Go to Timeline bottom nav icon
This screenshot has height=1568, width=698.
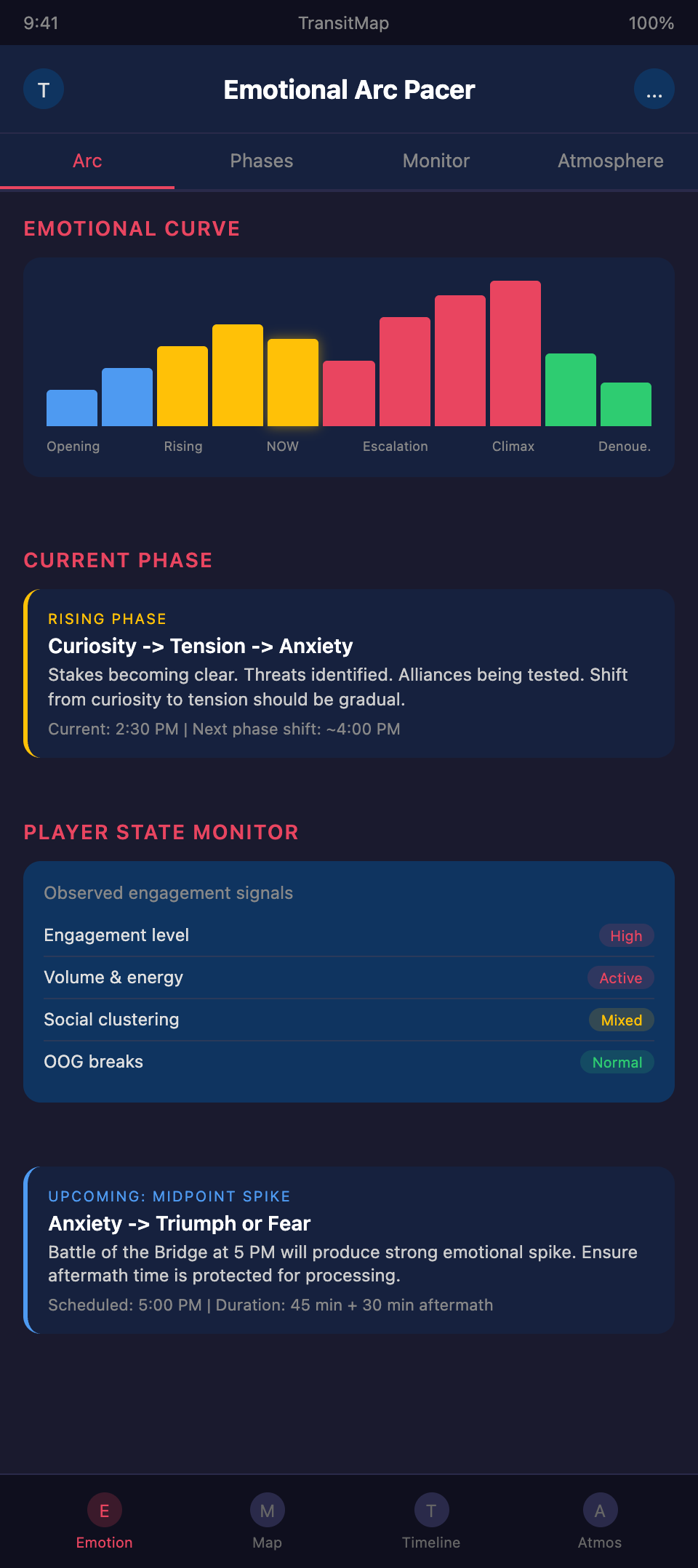[x=431, y=1511]
